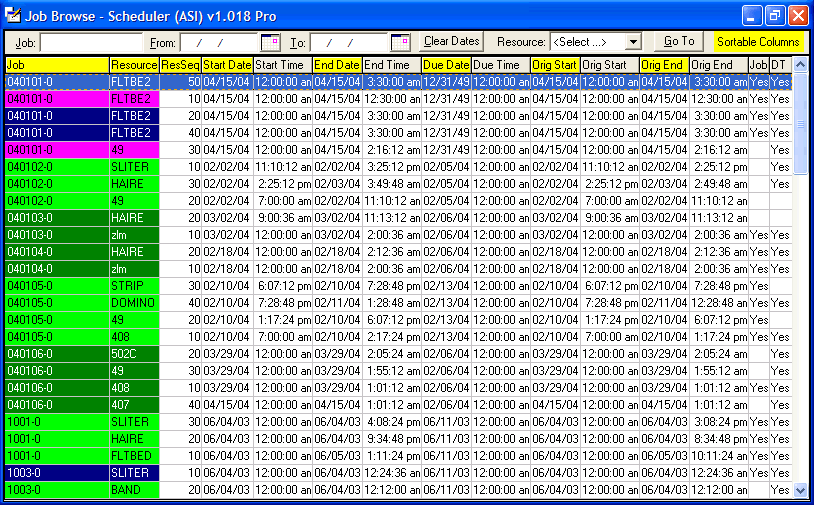Open the From date calendar picker

coord(270,42)
